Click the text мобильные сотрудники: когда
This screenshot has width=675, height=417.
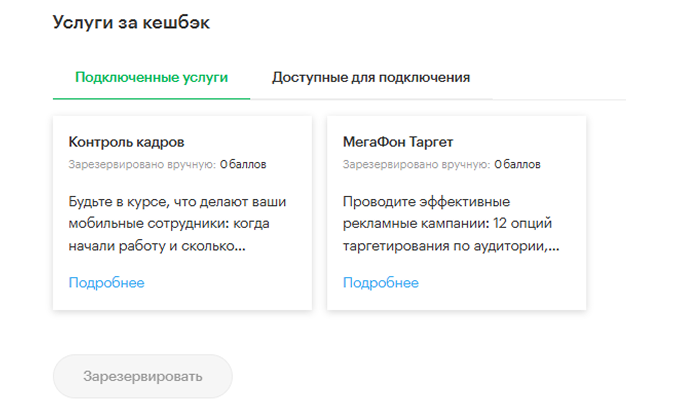point(169,224)
